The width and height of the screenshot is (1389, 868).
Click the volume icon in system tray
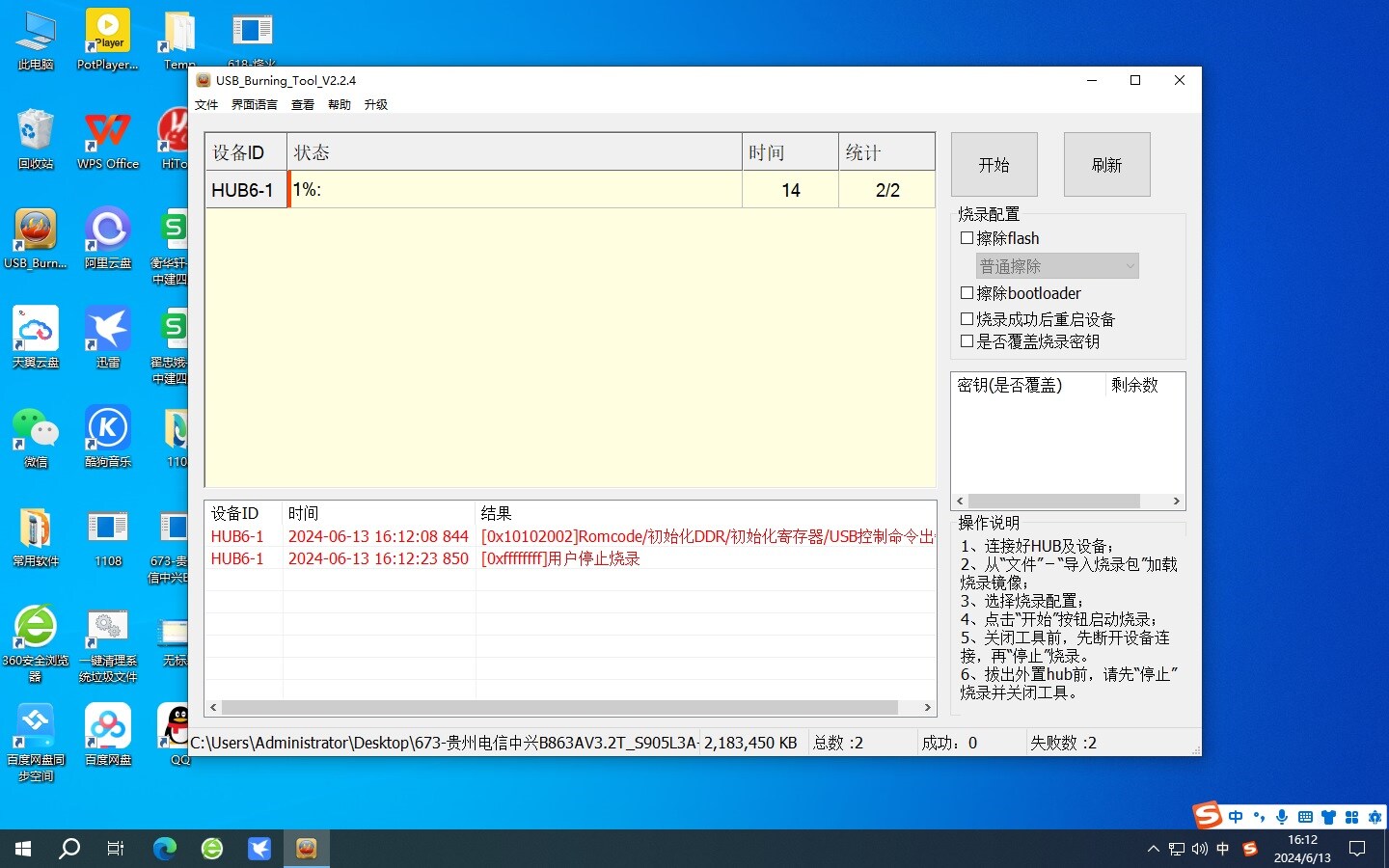coord(1199,849)
